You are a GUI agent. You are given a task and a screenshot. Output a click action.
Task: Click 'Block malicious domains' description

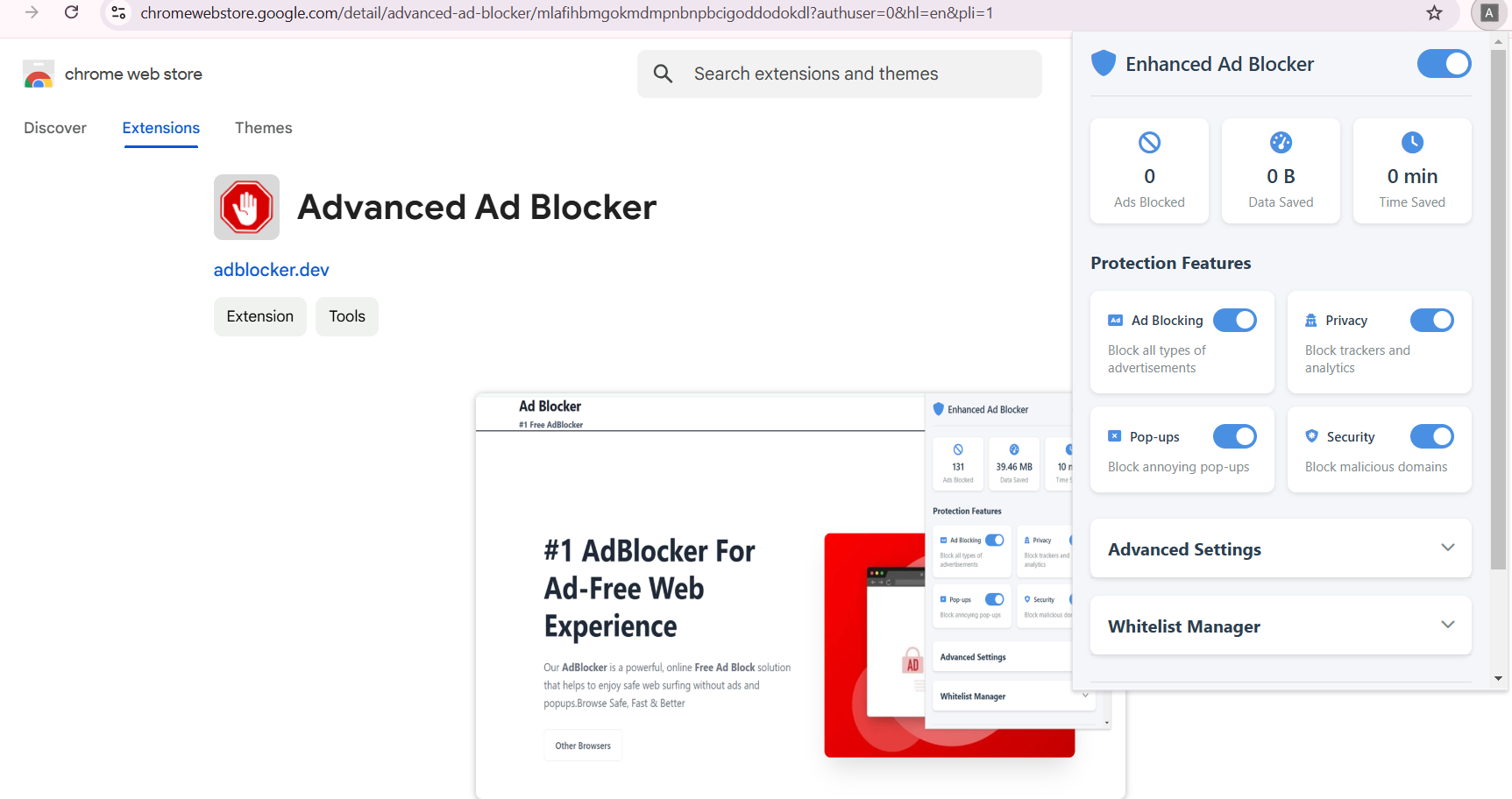(x=1376, y=467)
